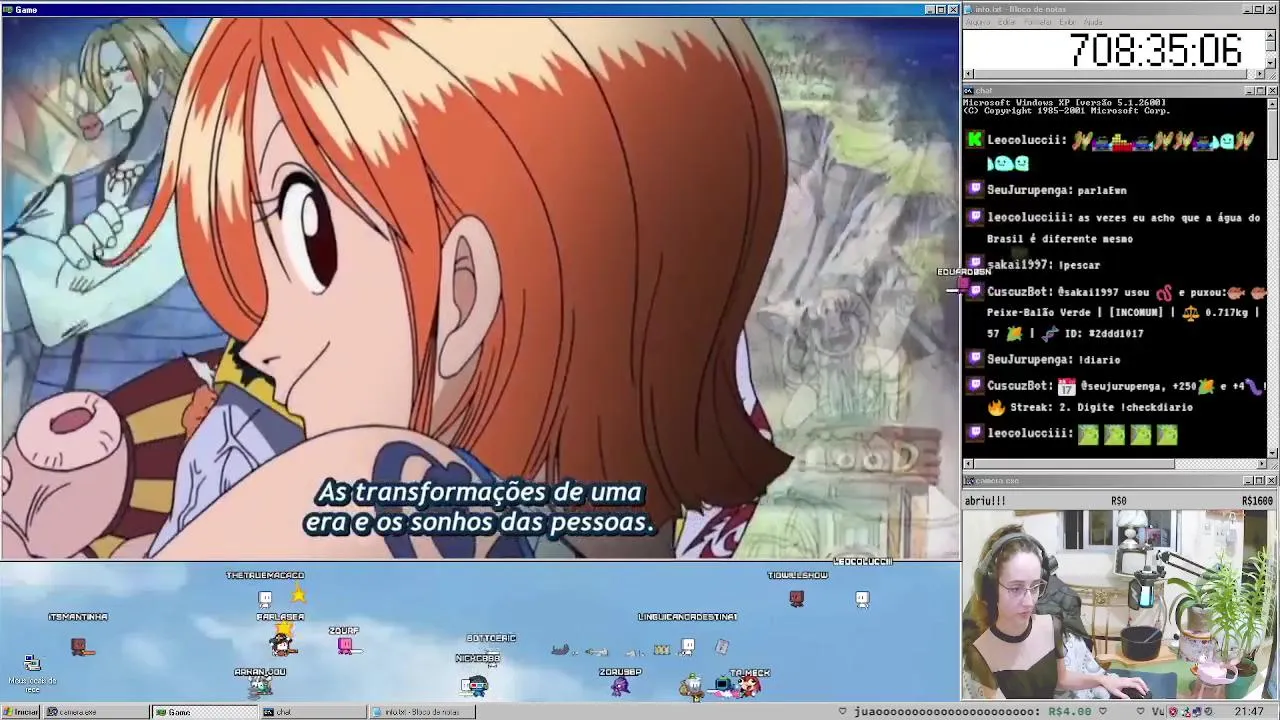
Task: Click the green K badge beside Leocoluccii
Action: (x=974, y=140)
